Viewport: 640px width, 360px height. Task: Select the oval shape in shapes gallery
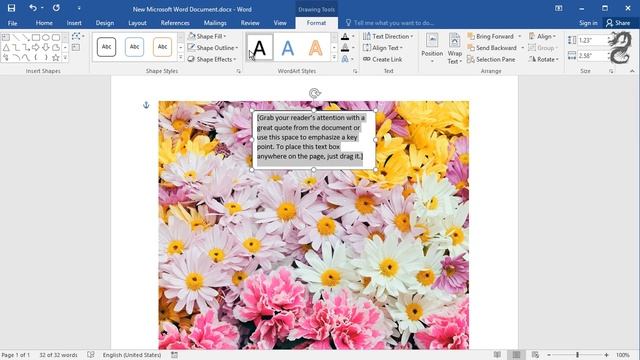point(46,38)
